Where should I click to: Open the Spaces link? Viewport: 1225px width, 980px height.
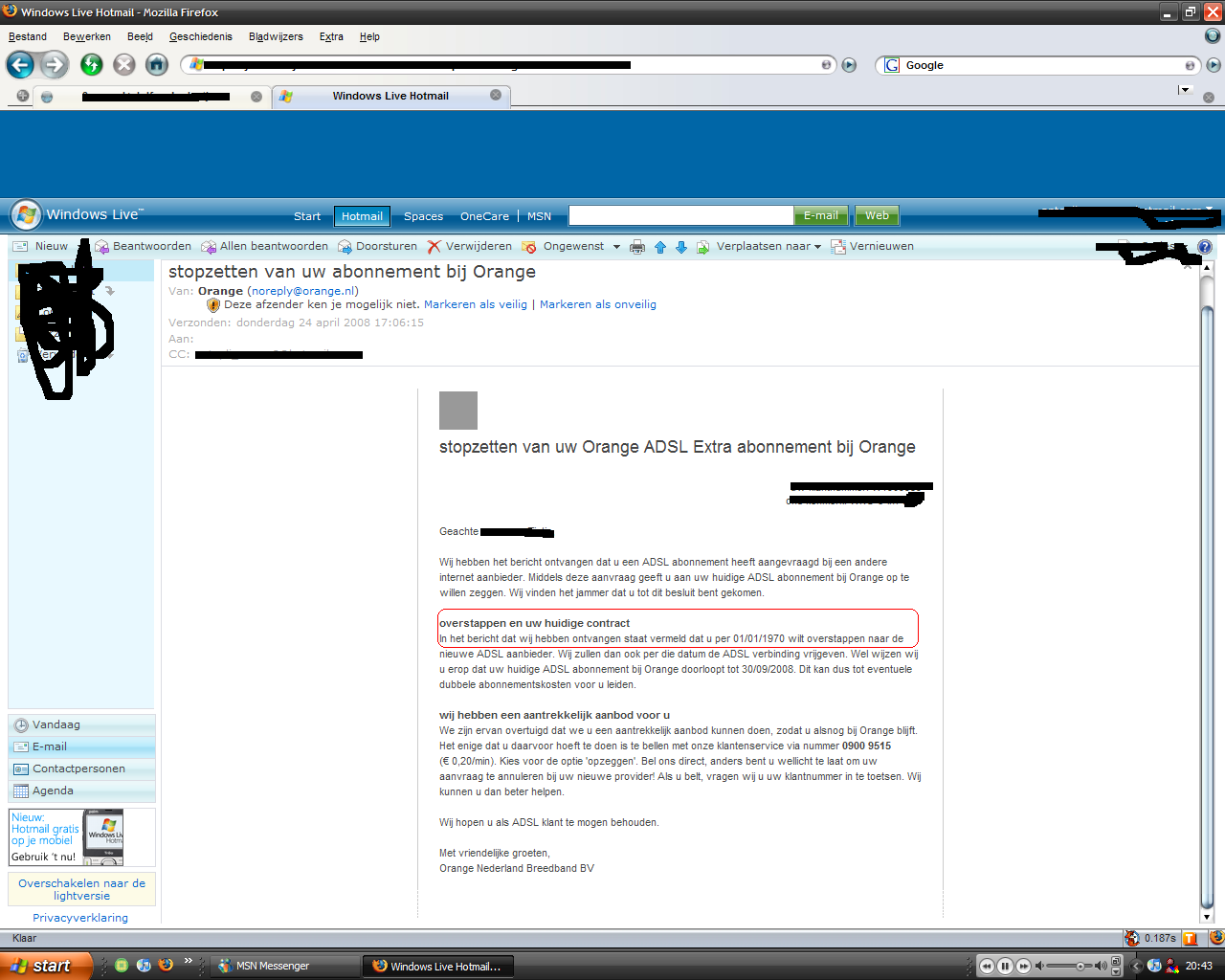[x=423, y=216]
